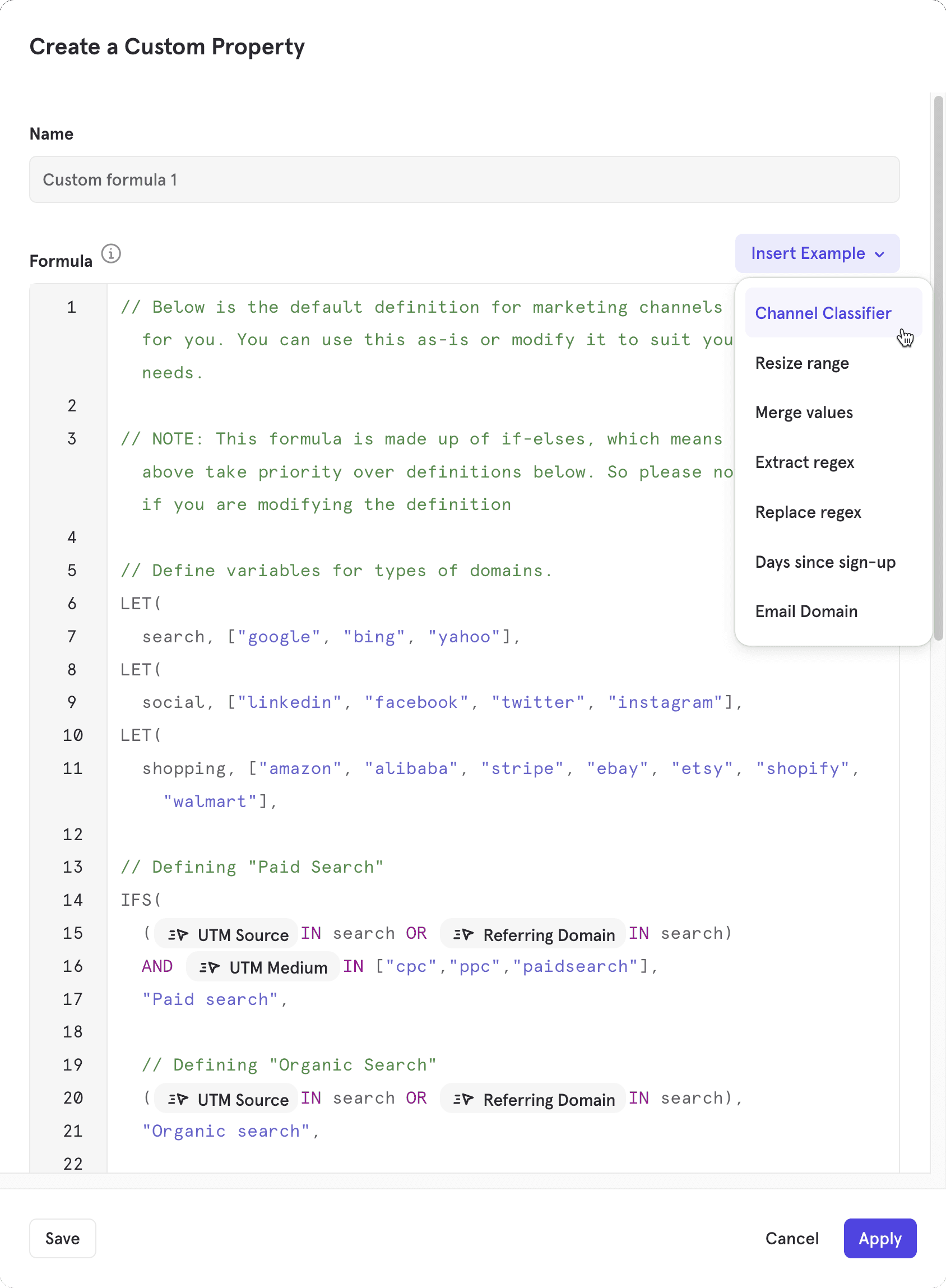
Task: Pick Merge values from the examples
Action: pyautogui.click(x=804, y=413)
